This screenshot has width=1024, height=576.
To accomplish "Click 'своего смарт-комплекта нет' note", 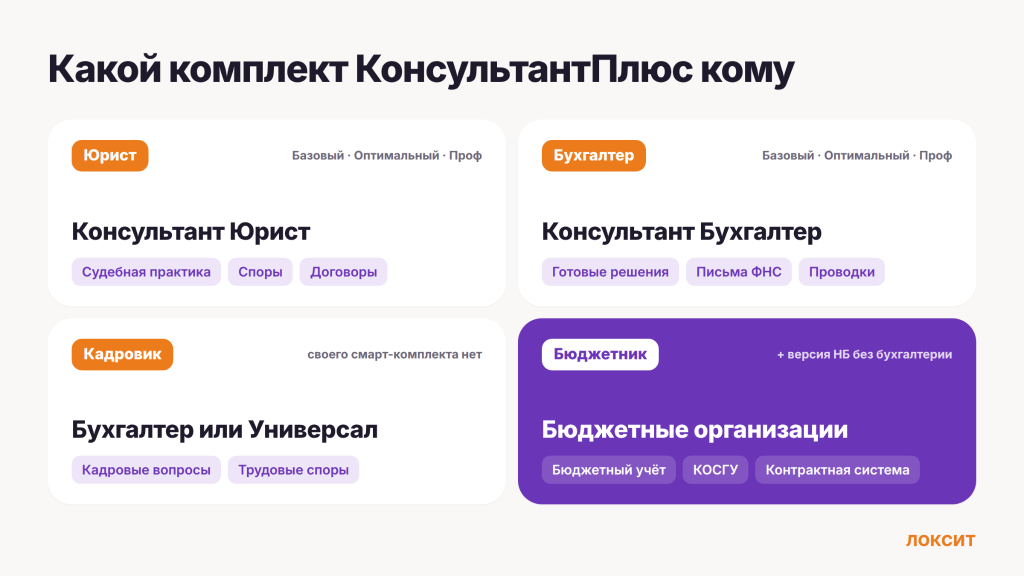I will 394,354.
